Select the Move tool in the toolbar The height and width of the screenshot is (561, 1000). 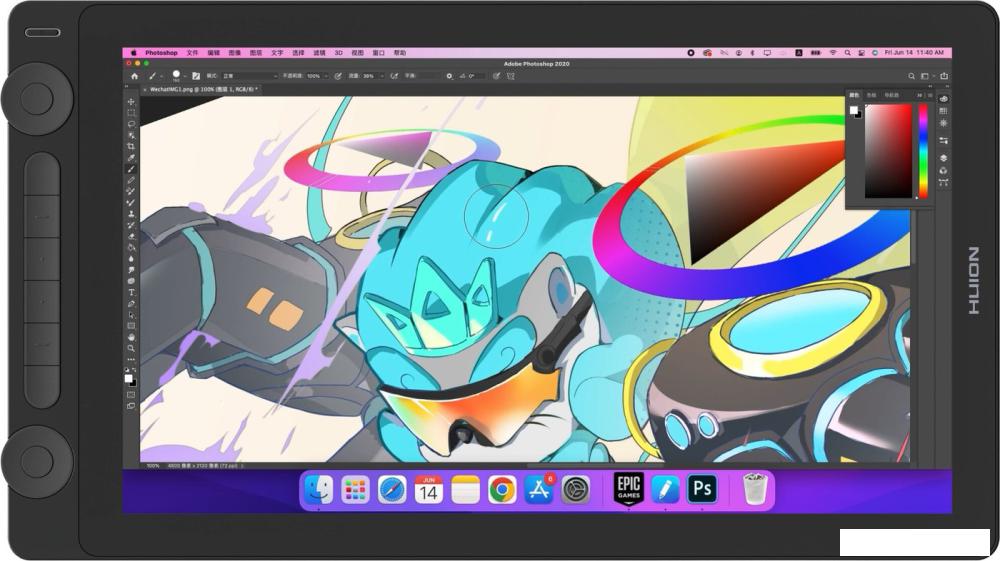[x=131, y=102]
